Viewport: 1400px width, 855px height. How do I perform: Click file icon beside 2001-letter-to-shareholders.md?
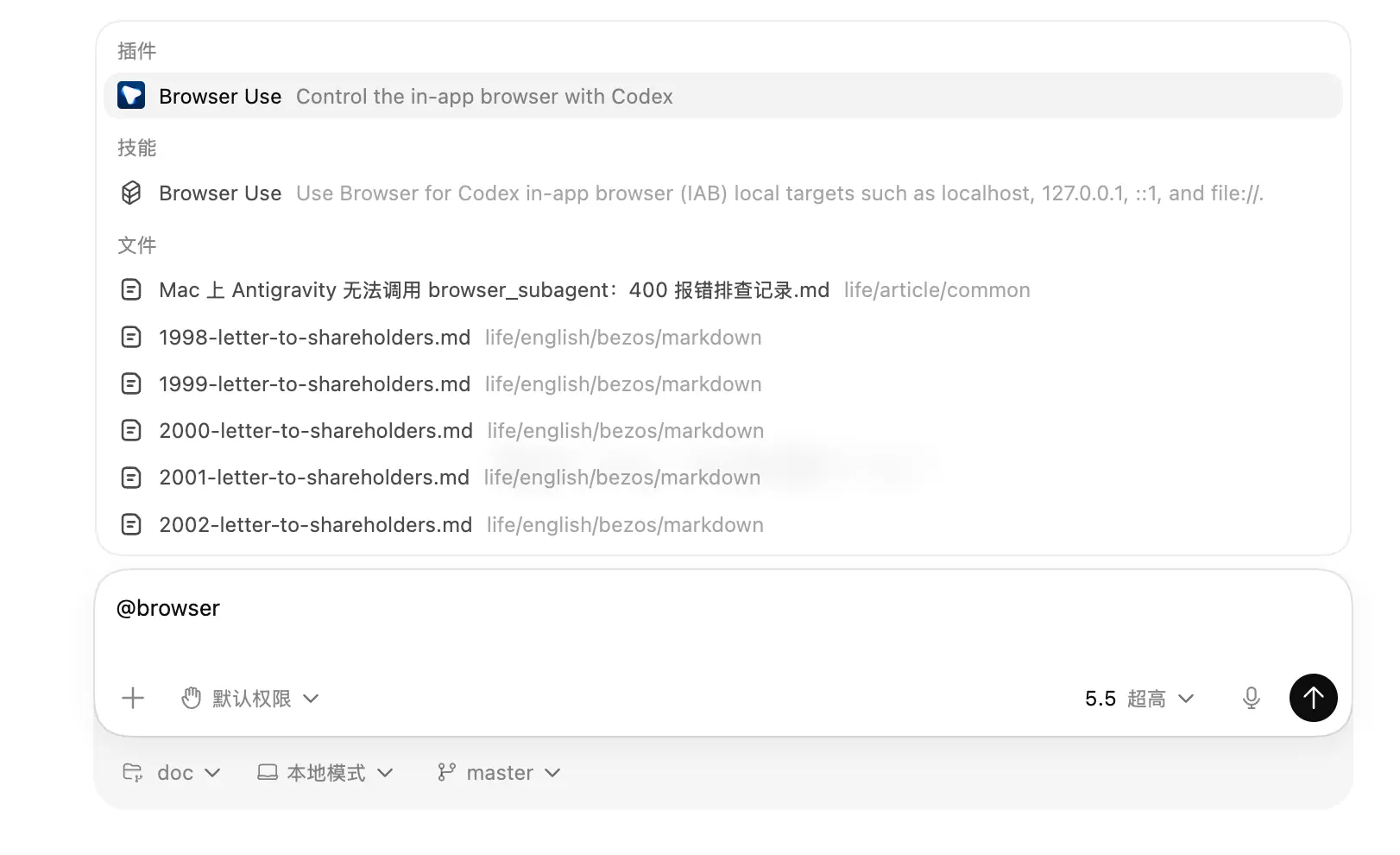click(x=131, y=477)
